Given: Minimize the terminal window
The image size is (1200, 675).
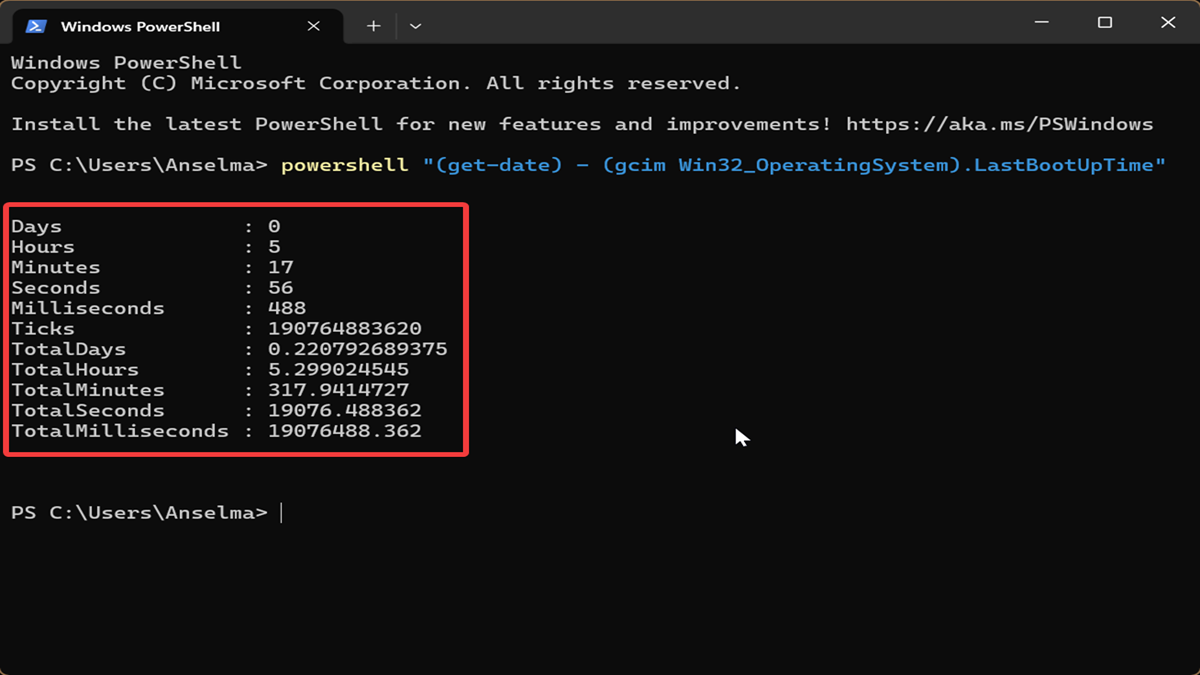Looking at the screenshot, I should pyautogui.click(x=1042, y=23).
